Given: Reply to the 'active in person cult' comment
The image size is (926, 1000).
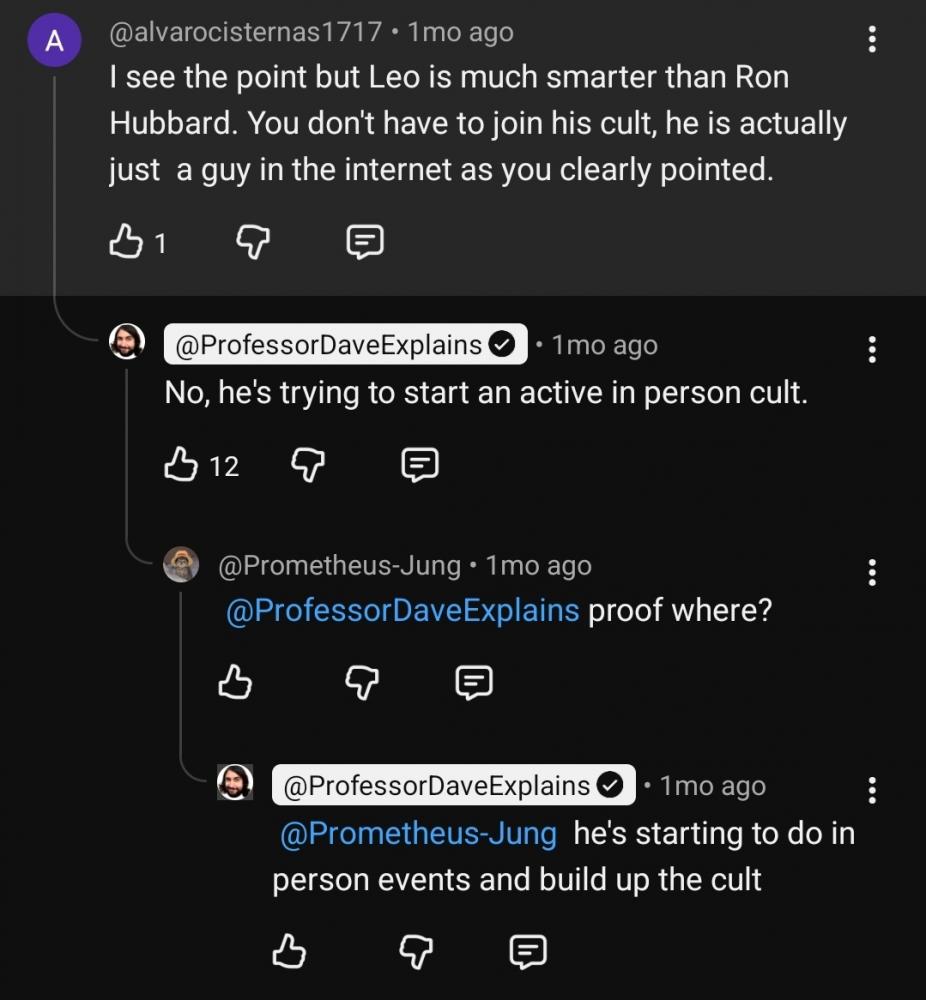Looking at the screenshot, I should tap(420, 464).
